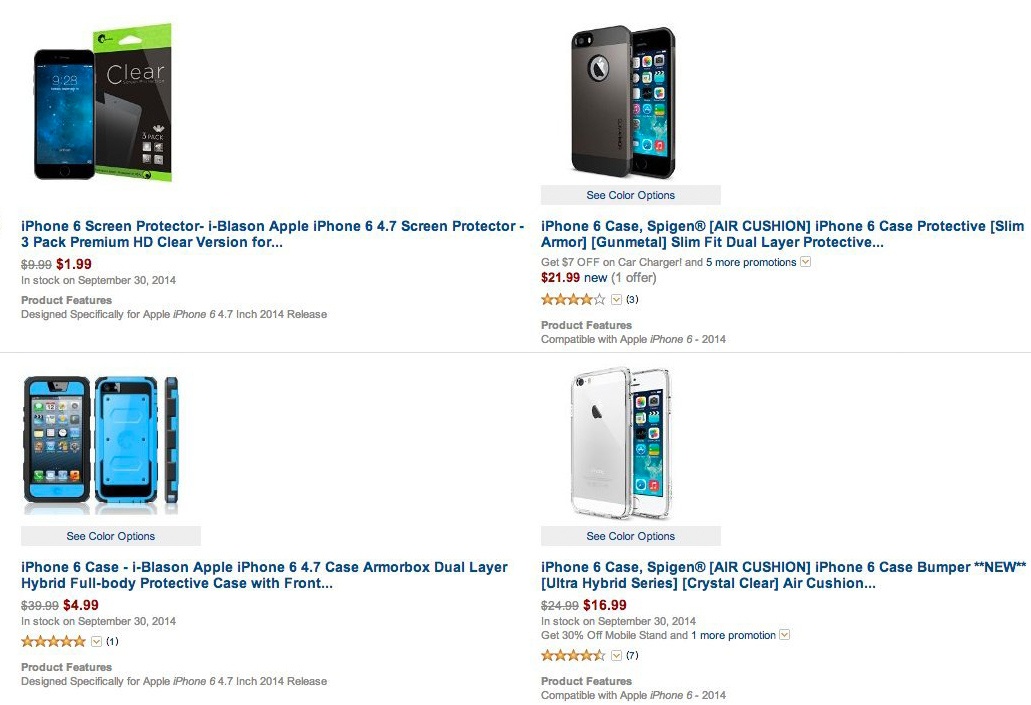Image resolution: width=1031 pixels, height=705 pixels.
Task: Click the (1 offer) link for the Slim Armor case
Action: pyautogui.click(x=633, y=277)
